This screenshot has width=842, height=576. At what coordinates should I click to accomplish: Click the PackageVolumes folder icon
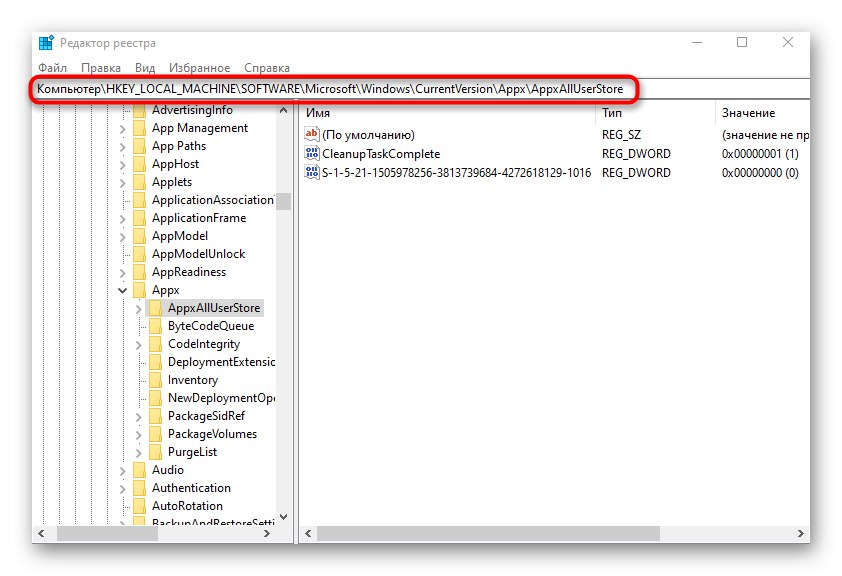156,434
